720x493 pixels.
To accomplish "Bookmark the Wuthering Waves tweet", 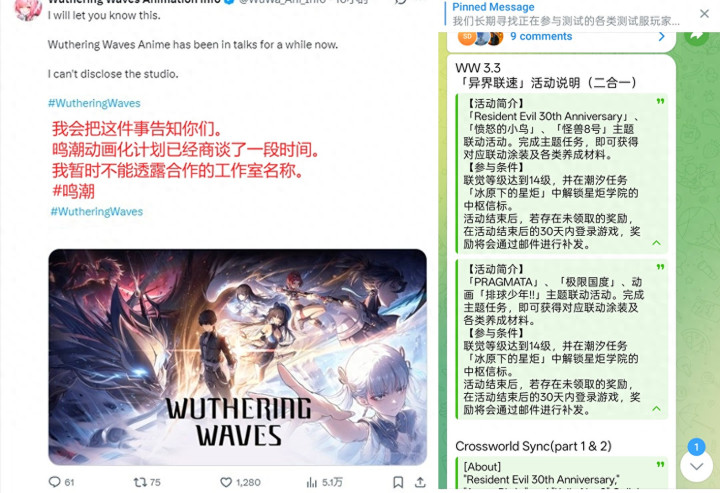I will [398, 482].
